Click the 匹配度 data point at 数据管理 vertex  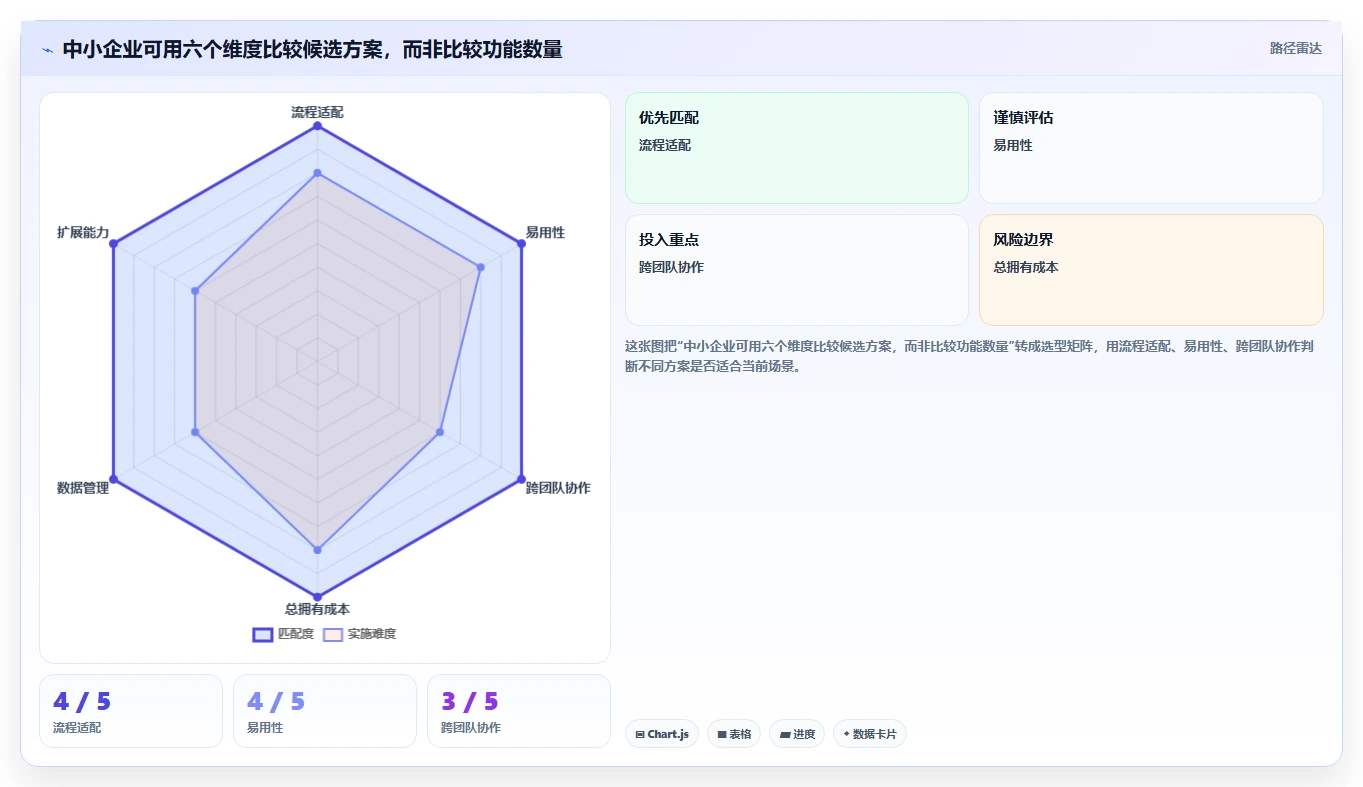pyautogui.click(x=113, y=478)
